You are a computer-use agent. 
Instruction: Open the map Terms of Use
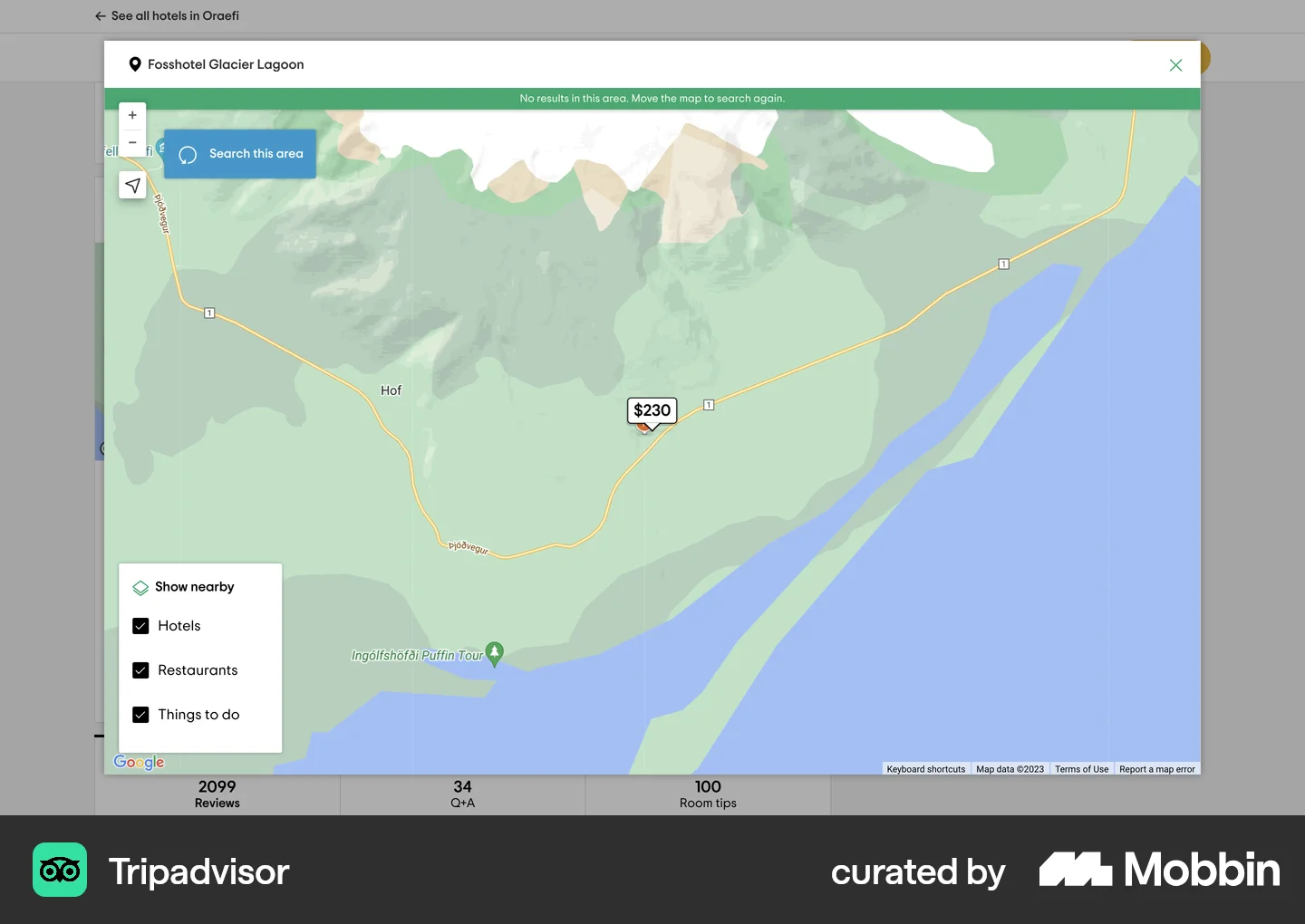click(1081, 769)
